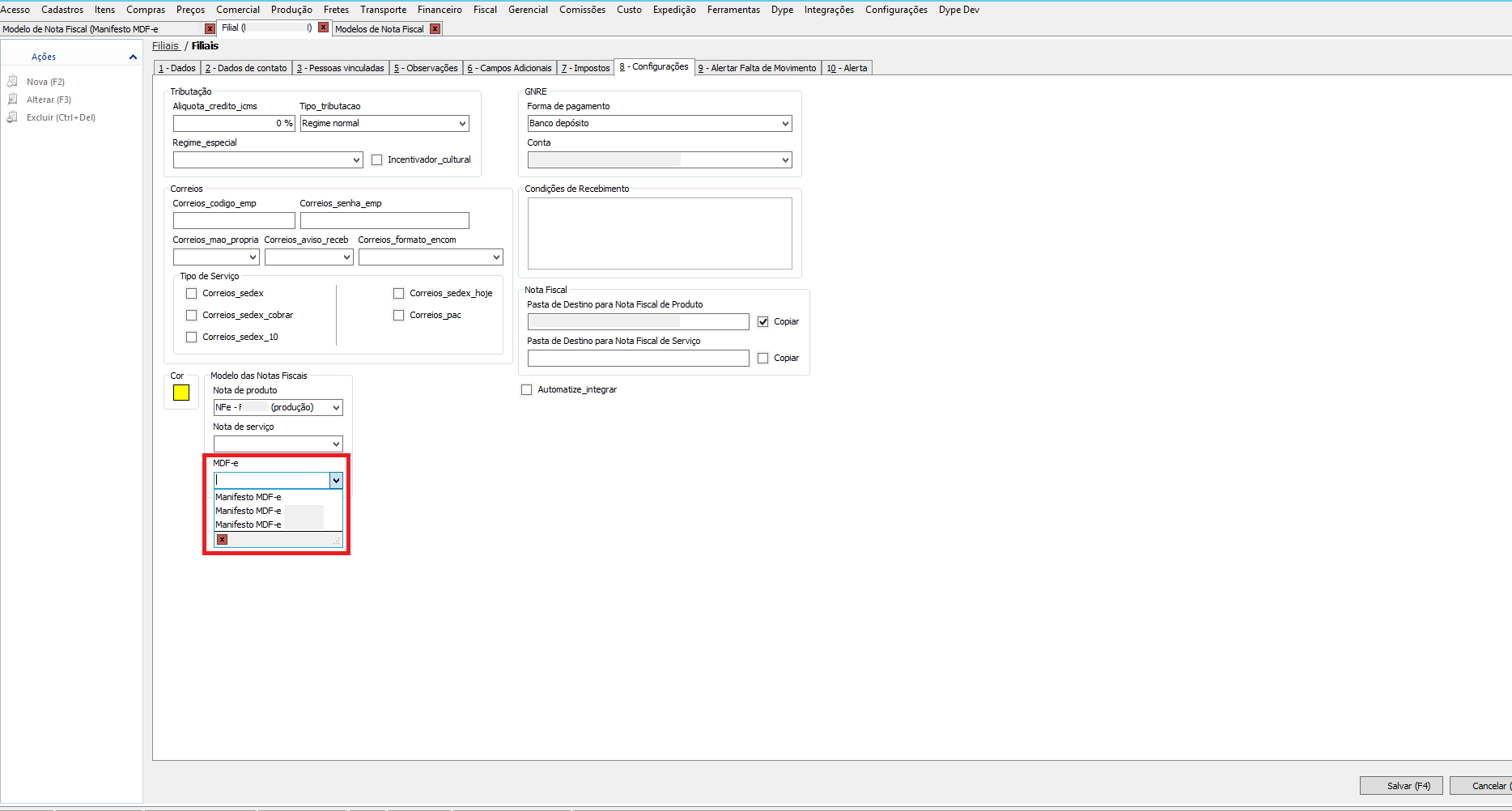Open the Expedição menu
1512x811 pixels.
(674, 10)
